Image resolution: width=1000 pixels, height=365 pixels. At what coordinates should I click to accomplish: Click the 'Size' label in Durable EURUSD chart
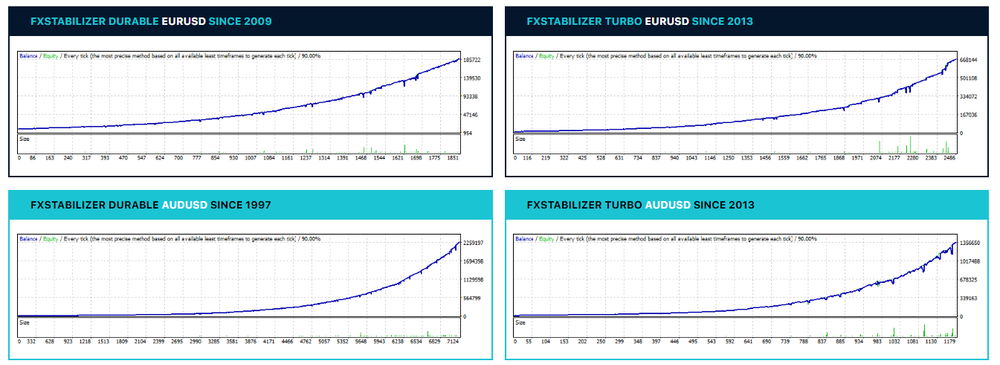click(x=24, y=138)
